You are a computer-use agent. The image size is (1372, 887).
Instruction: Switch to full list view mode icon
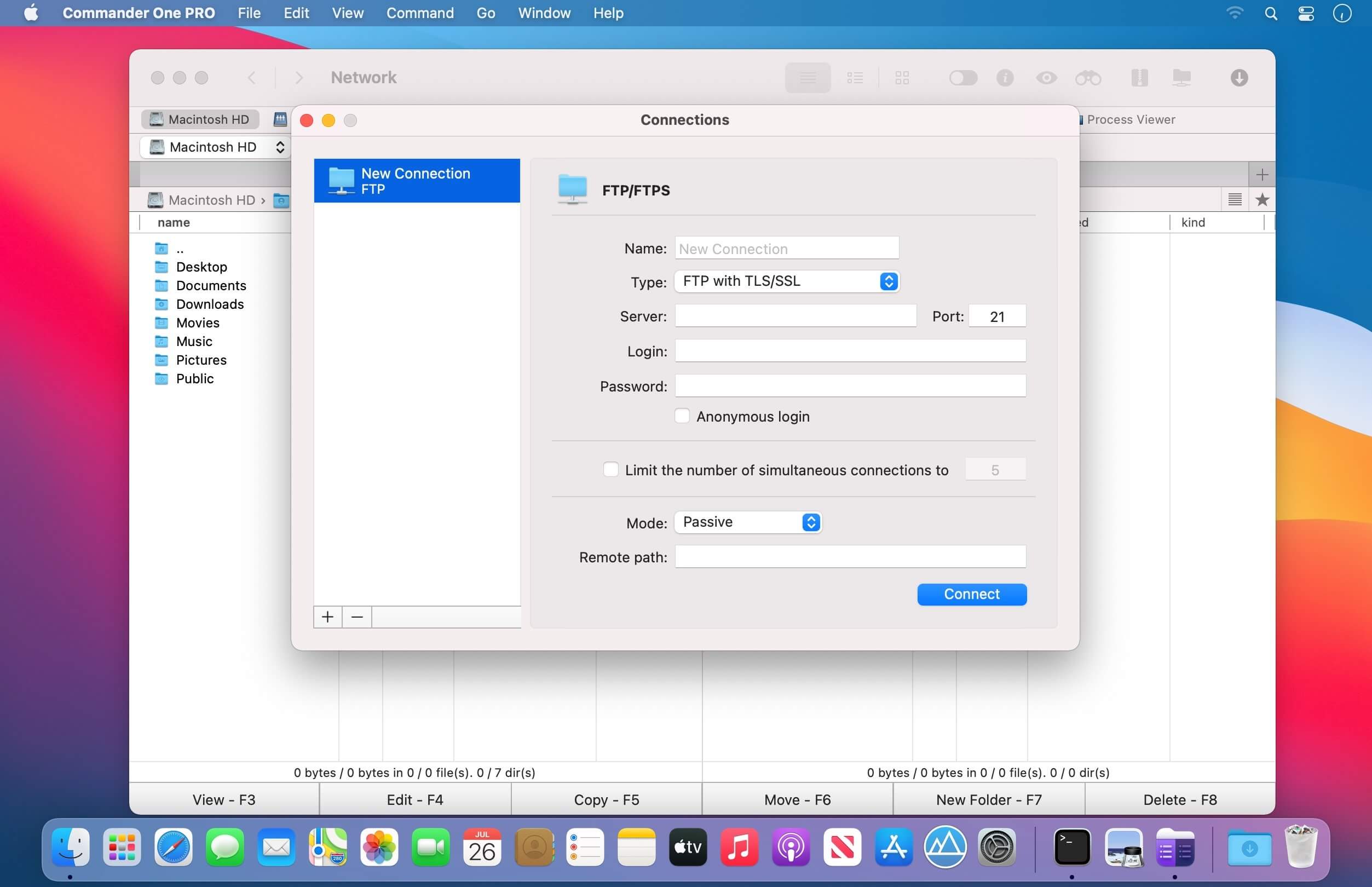coord(807,78)
